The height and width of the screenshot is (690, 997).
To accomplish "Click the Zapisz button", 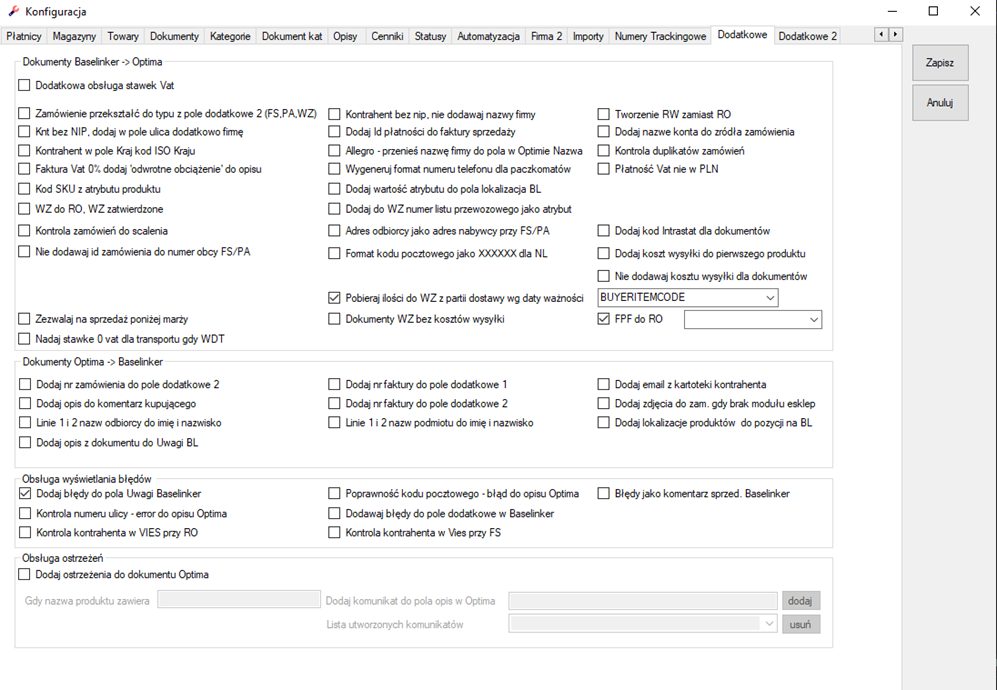I will pyautogui.click(x=940, y=63).
